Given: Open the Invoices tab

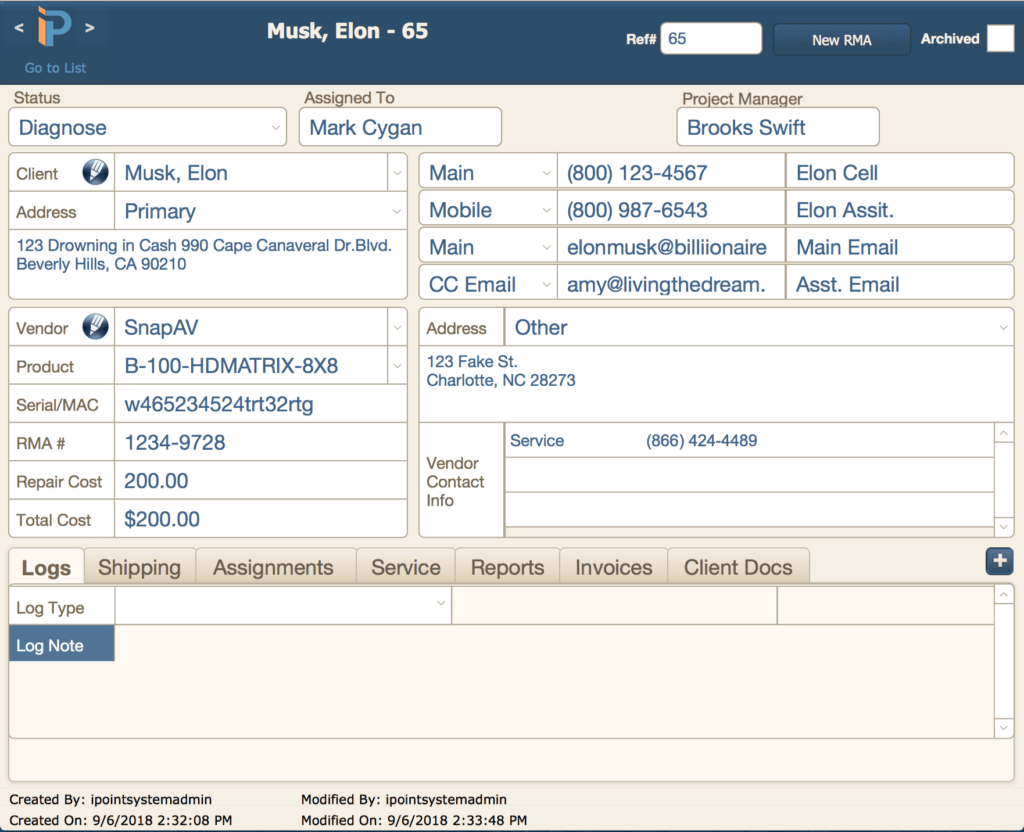Looking at the screenshot, I should click(x=613, y=566).
